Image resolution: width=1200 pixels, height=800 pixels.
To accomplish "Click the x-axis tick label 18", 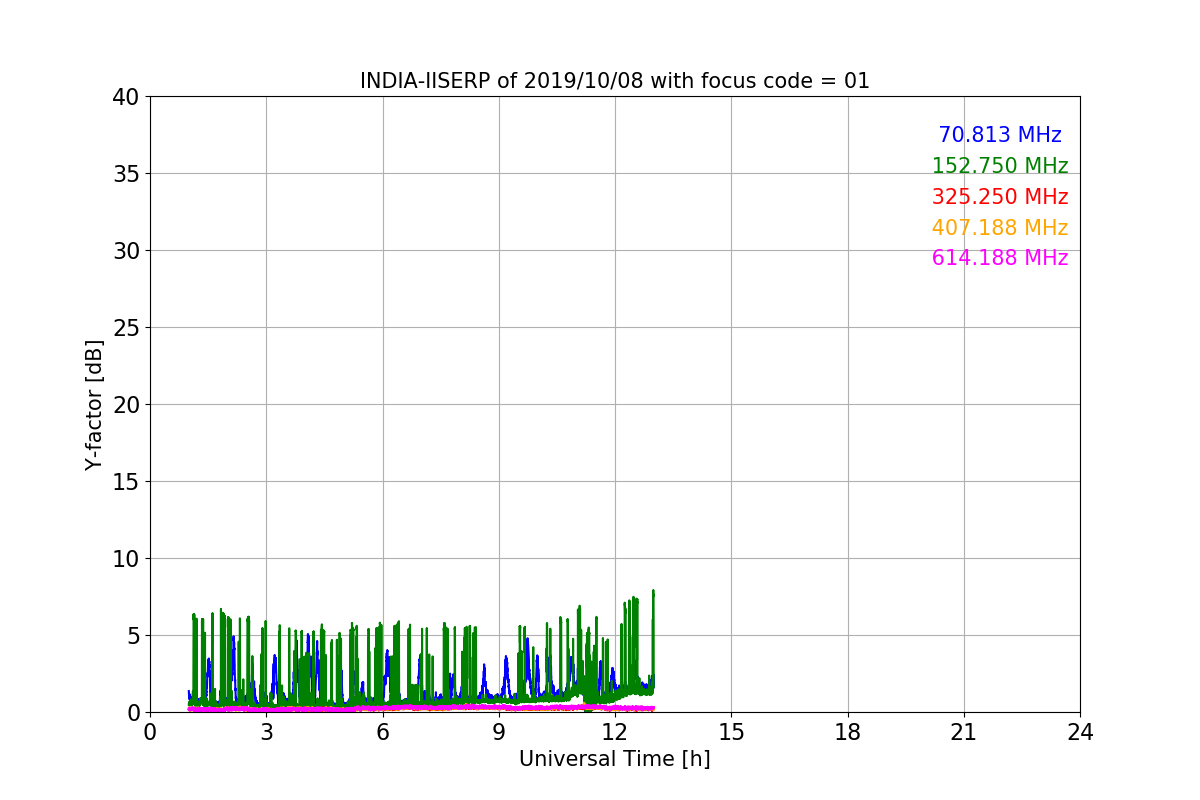I will point(847,732).
